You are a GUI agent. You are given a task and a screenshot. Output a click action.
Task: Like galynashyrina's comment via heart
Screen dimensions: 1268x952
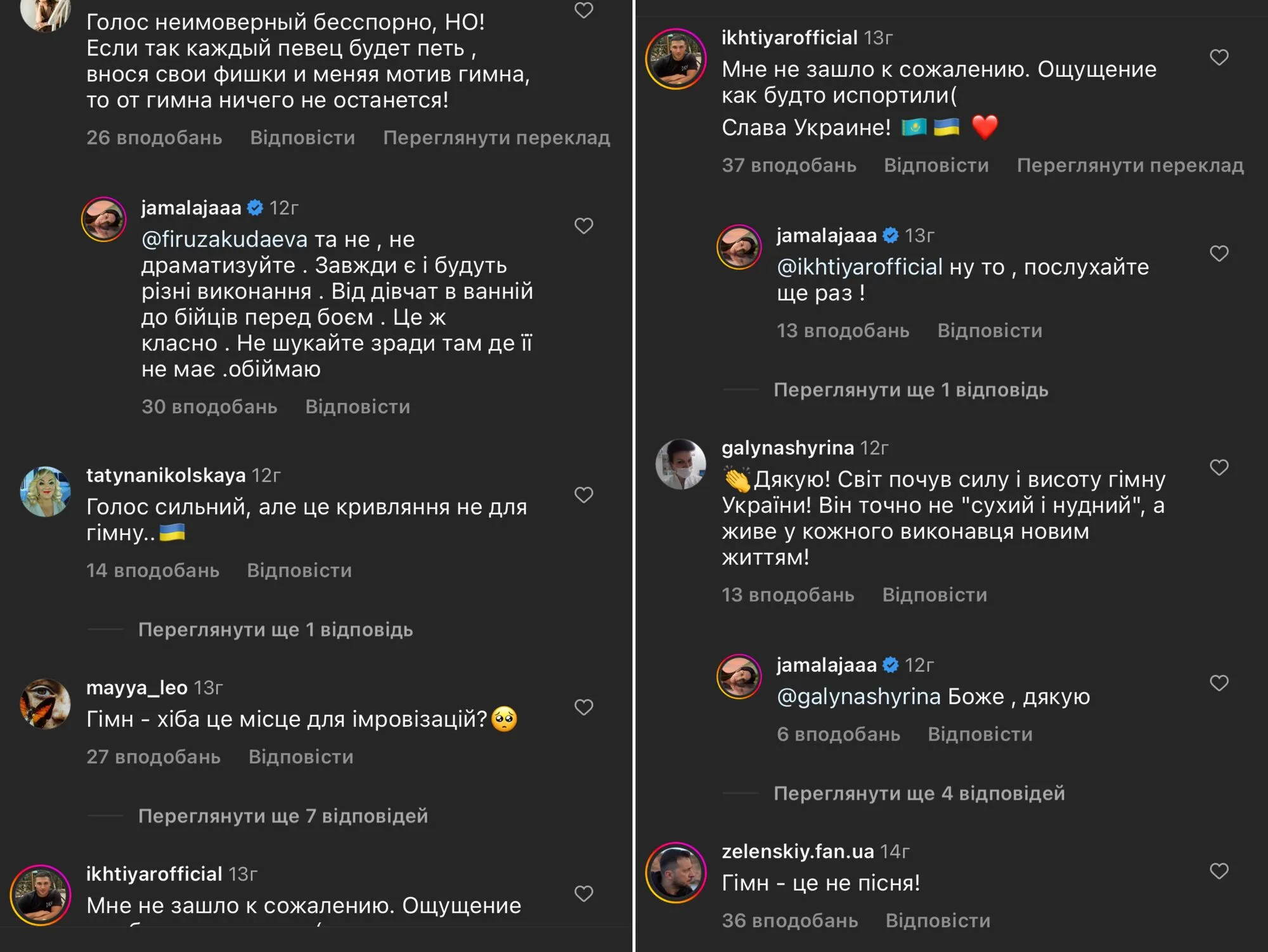1219,467
